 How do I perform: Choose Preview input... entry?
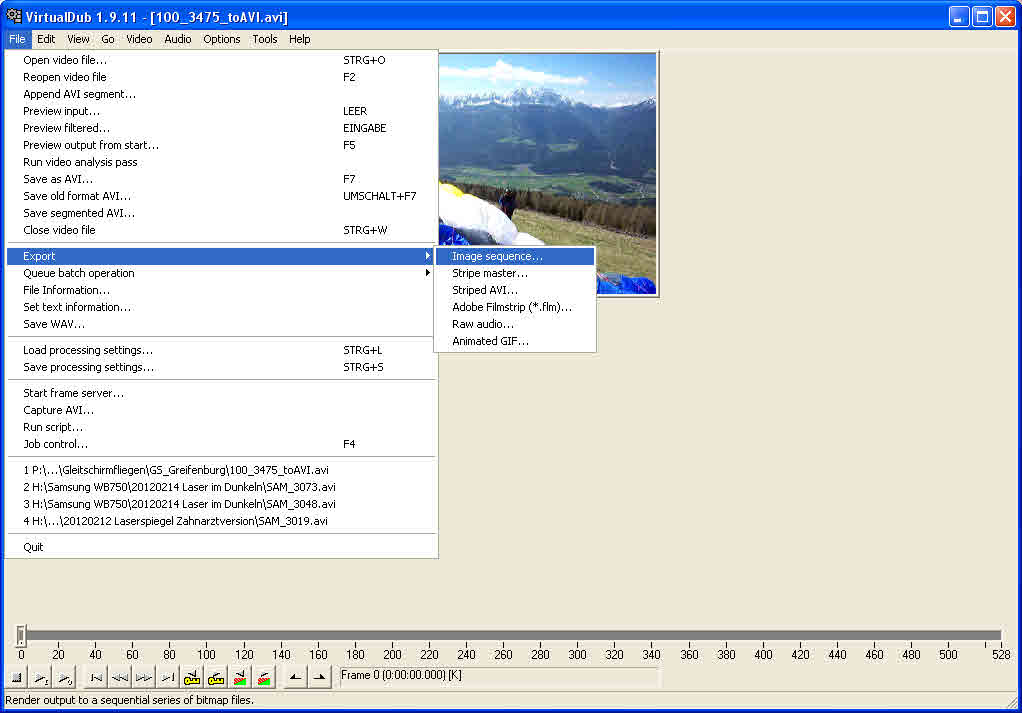[x=220, y=111]
